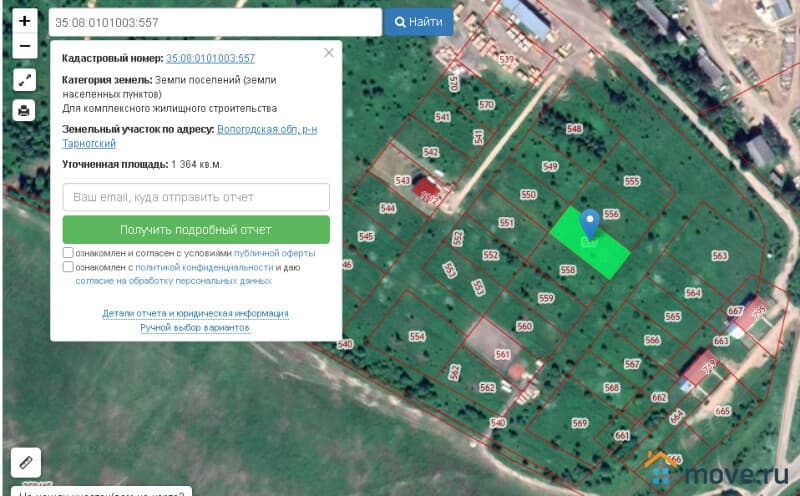Select parcel 662 on the map

(659, 398)
